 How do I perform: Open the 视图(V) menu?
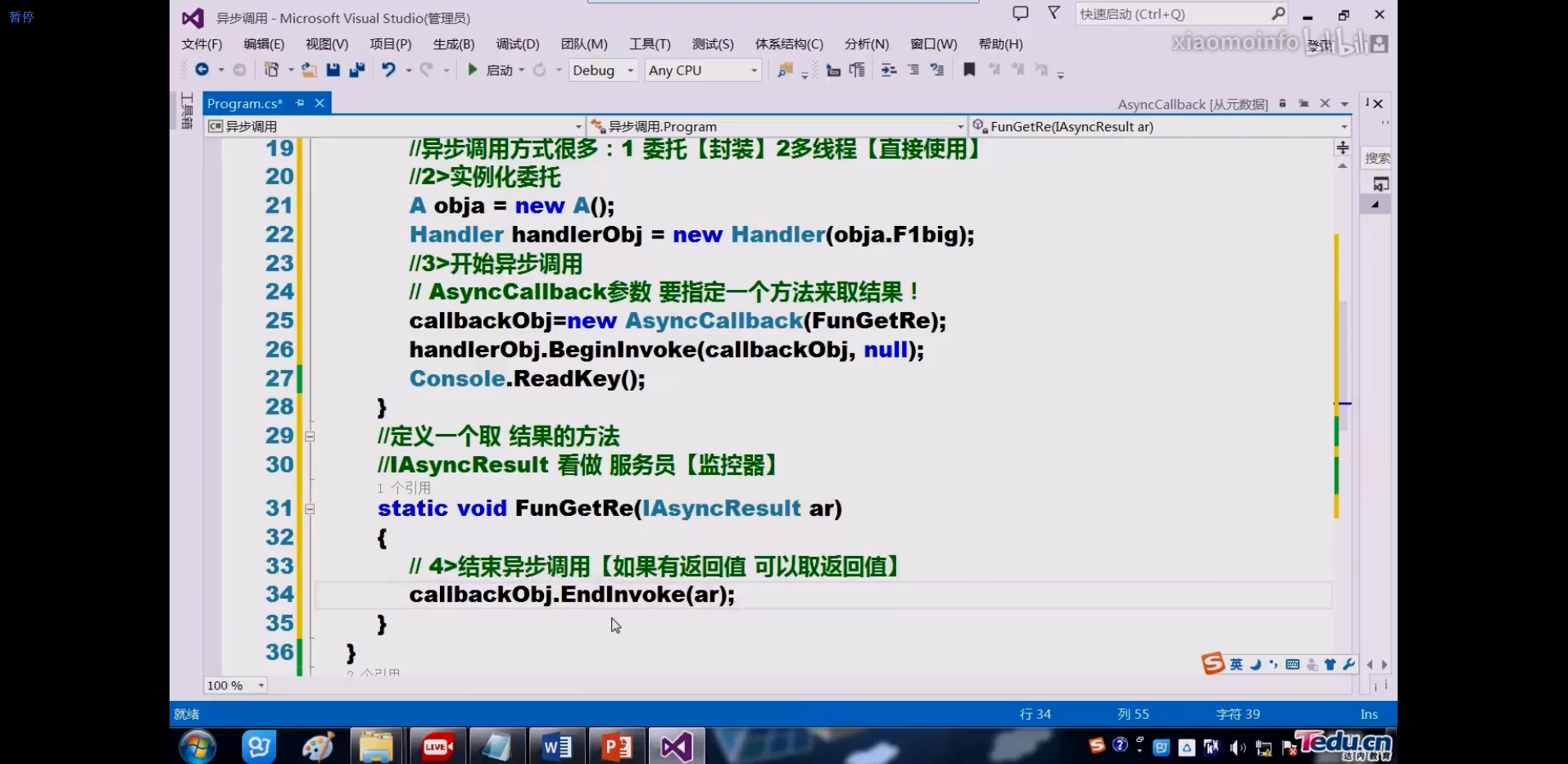tap(327, 44)
